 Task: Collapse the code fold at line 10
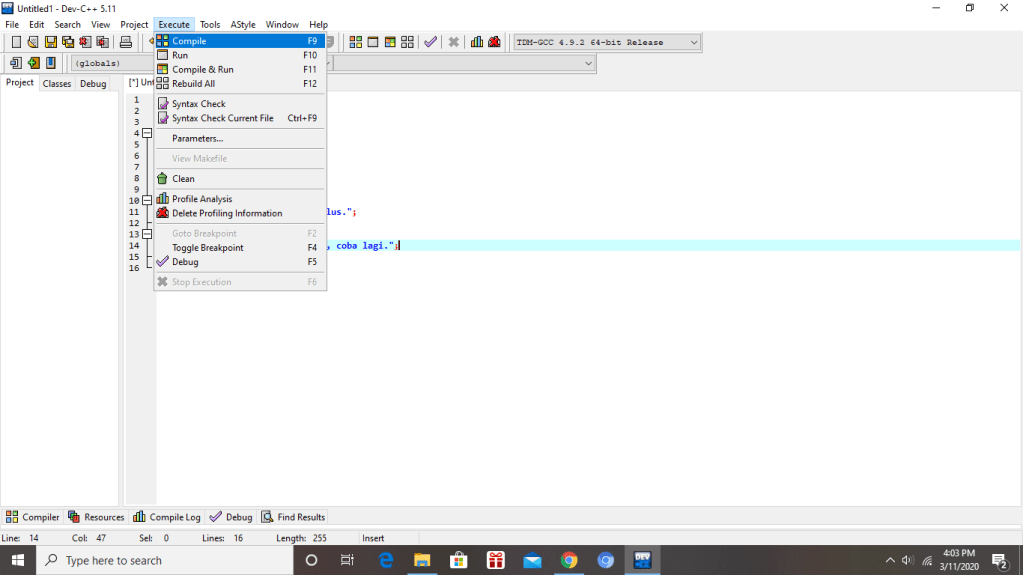tap(147, 200)
